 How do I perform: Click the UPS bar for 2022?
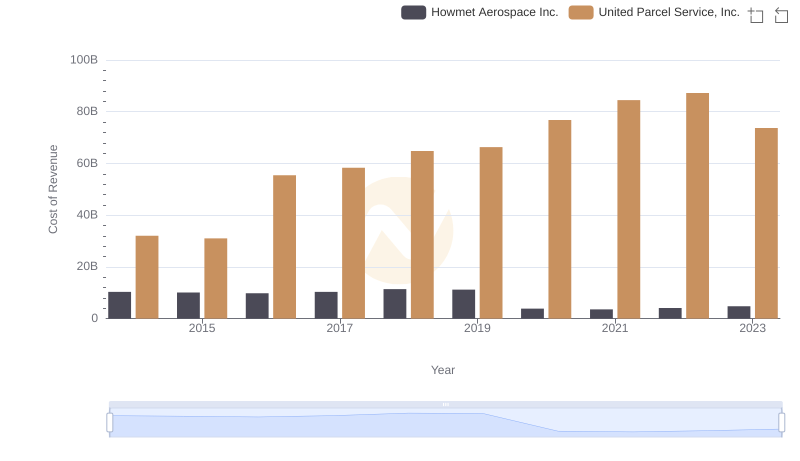[x=697, y=206]
